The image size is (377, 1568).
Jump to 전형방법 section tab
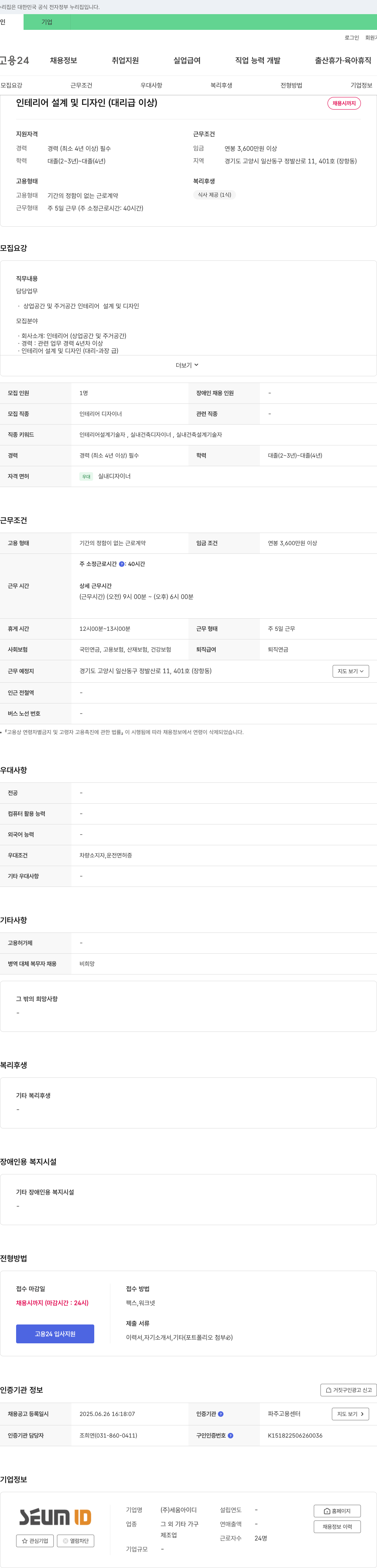(291, 85)
